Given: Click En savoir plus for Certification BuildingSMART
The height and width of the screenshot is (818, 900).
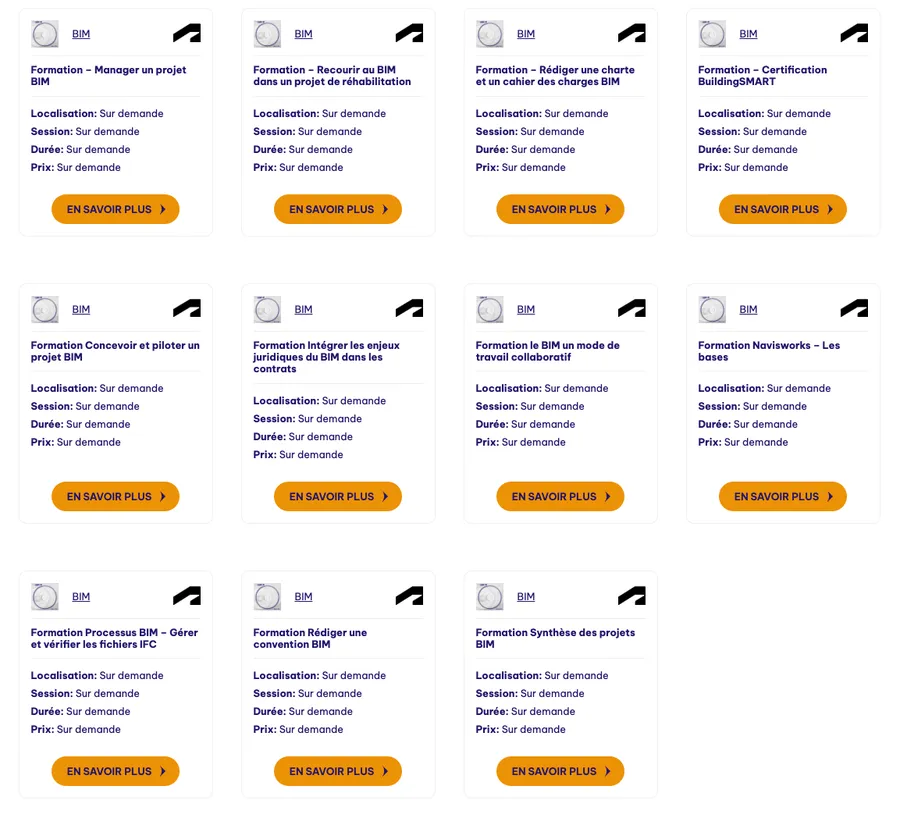Looking at the screenshot, I should point(782,209).
